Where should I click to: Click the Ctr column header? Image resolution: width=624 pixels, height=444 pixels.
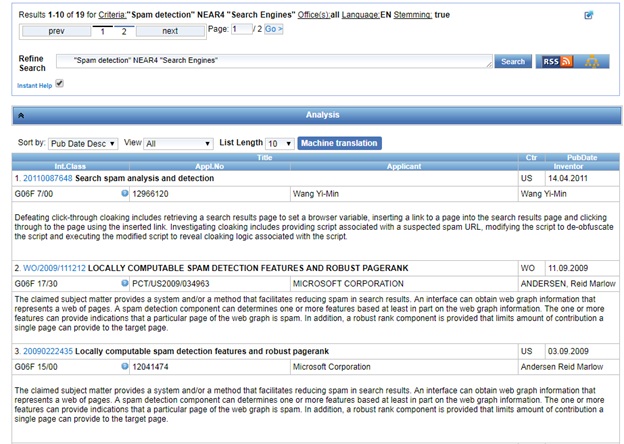click(531, 158)
